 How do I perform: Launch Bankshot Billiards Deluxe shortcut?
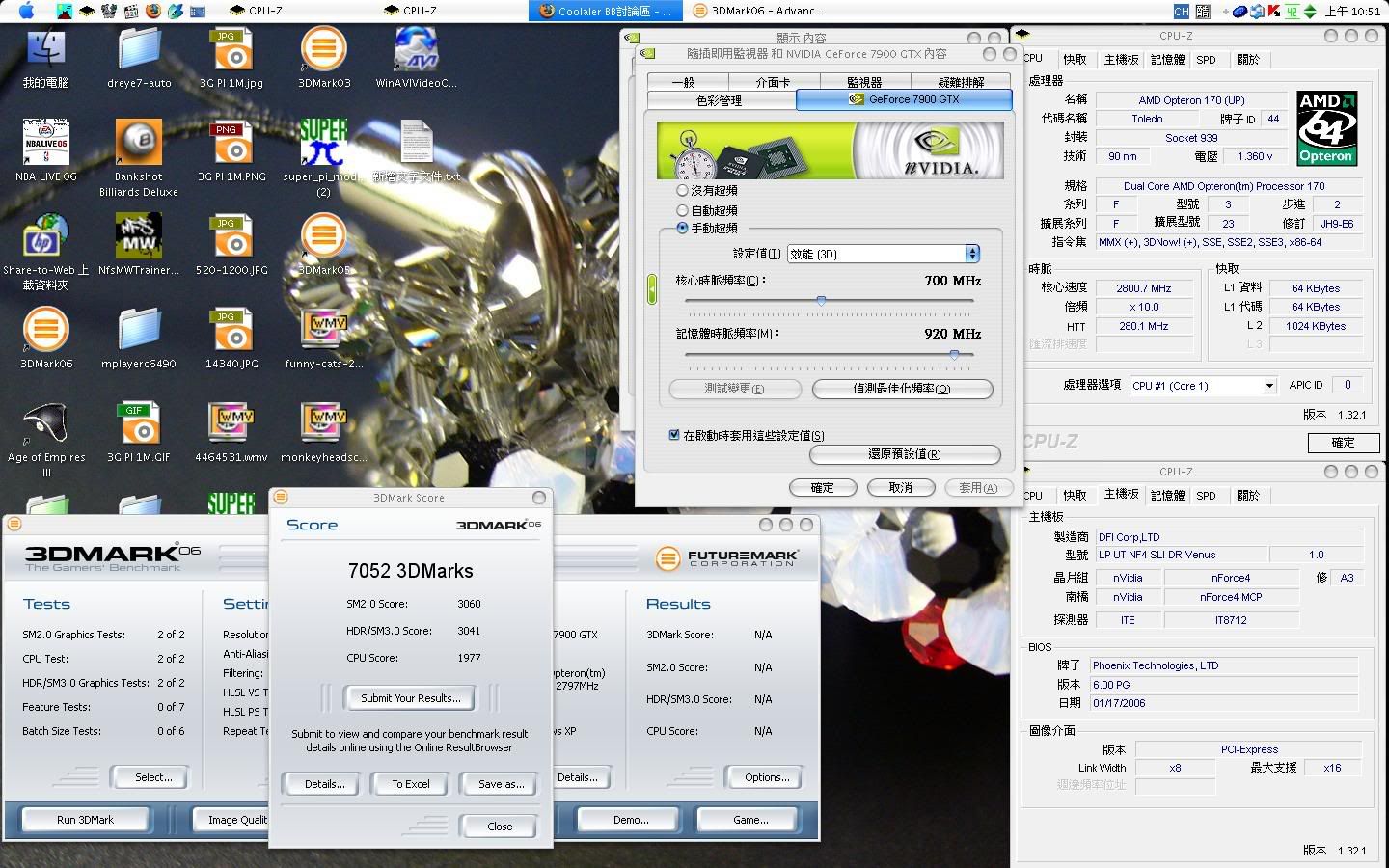[139, 157]
